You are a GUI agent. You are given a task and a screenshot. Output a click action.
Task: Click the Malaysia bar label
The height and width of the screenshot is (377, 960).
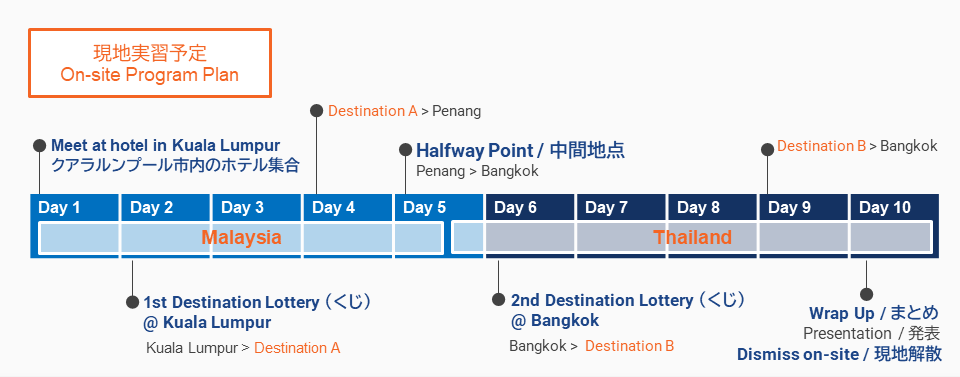click(241, 237)
